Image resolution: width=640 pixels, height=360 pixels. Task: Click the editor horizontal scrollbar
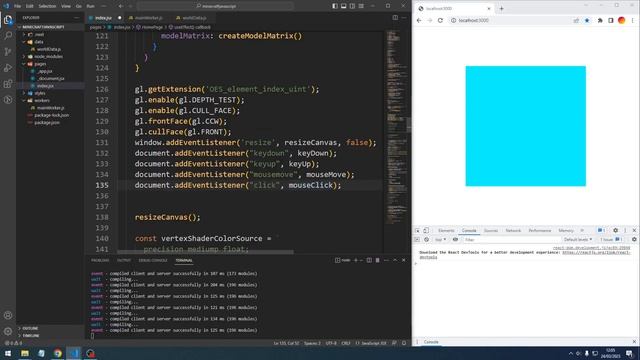click(206, 252)
